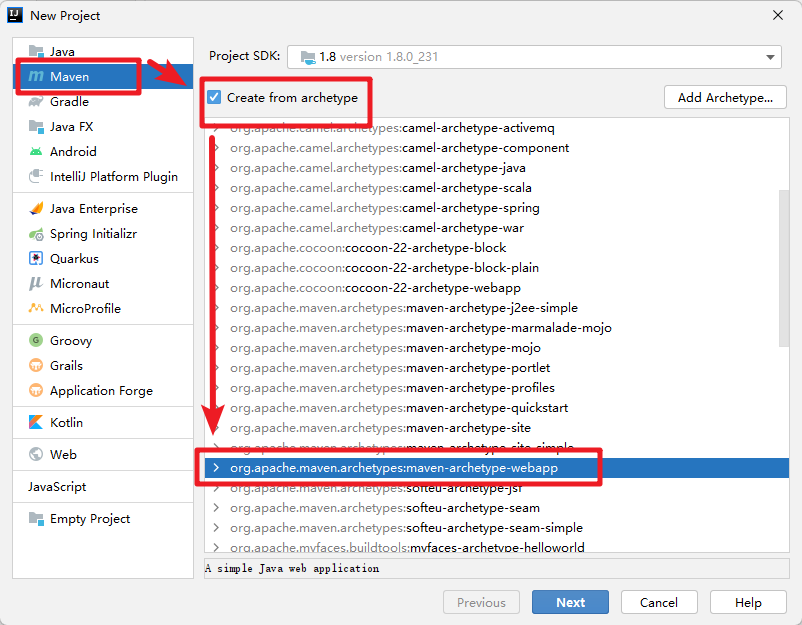Click the Add Archetype button
This screenshot has width=802, height=625.
click(x=725, y=97)
